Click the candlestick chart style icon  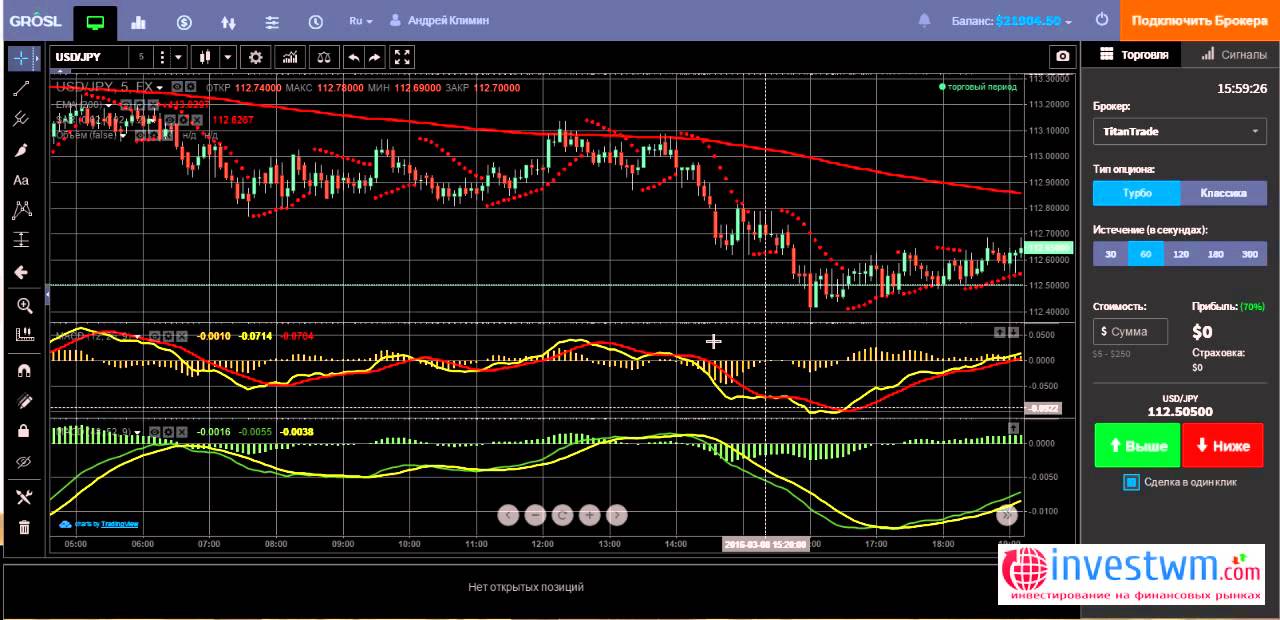(206, 57)
